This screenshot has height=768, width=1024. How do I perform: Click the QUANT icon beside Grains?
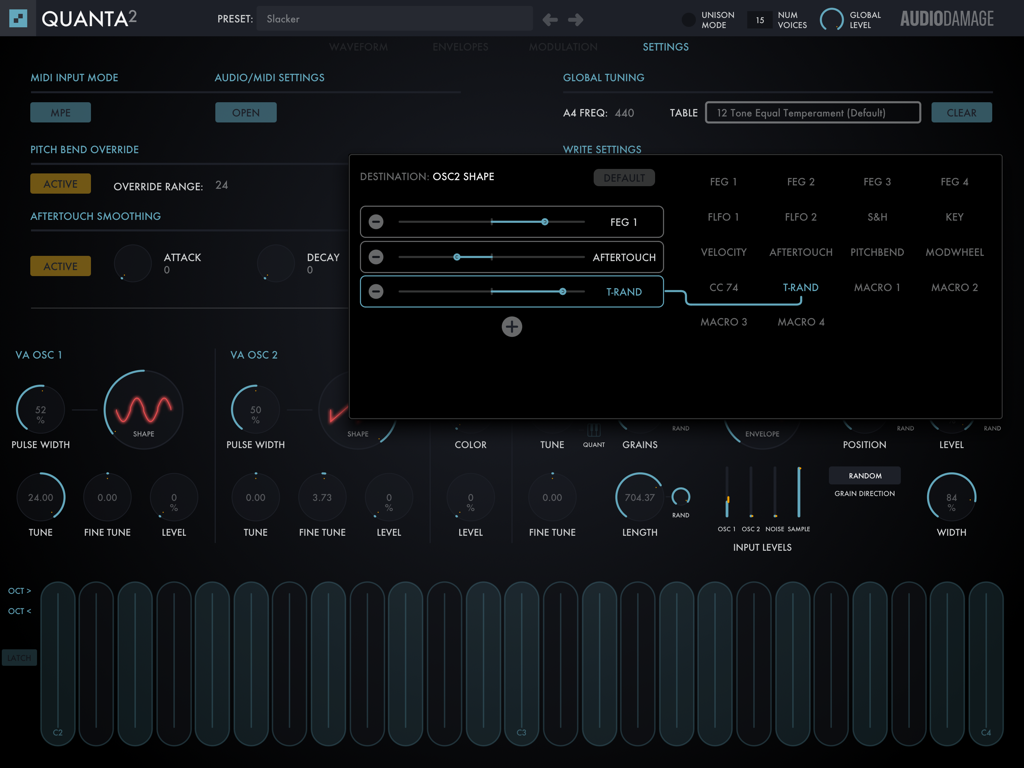pyautogui.click(x=594, y=428)
